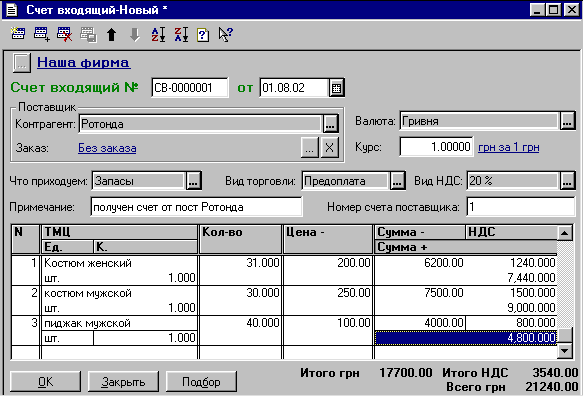Viewport: 583px width, 396px height.
Task: Move row up with black arrow
Action: click(111, 35)
